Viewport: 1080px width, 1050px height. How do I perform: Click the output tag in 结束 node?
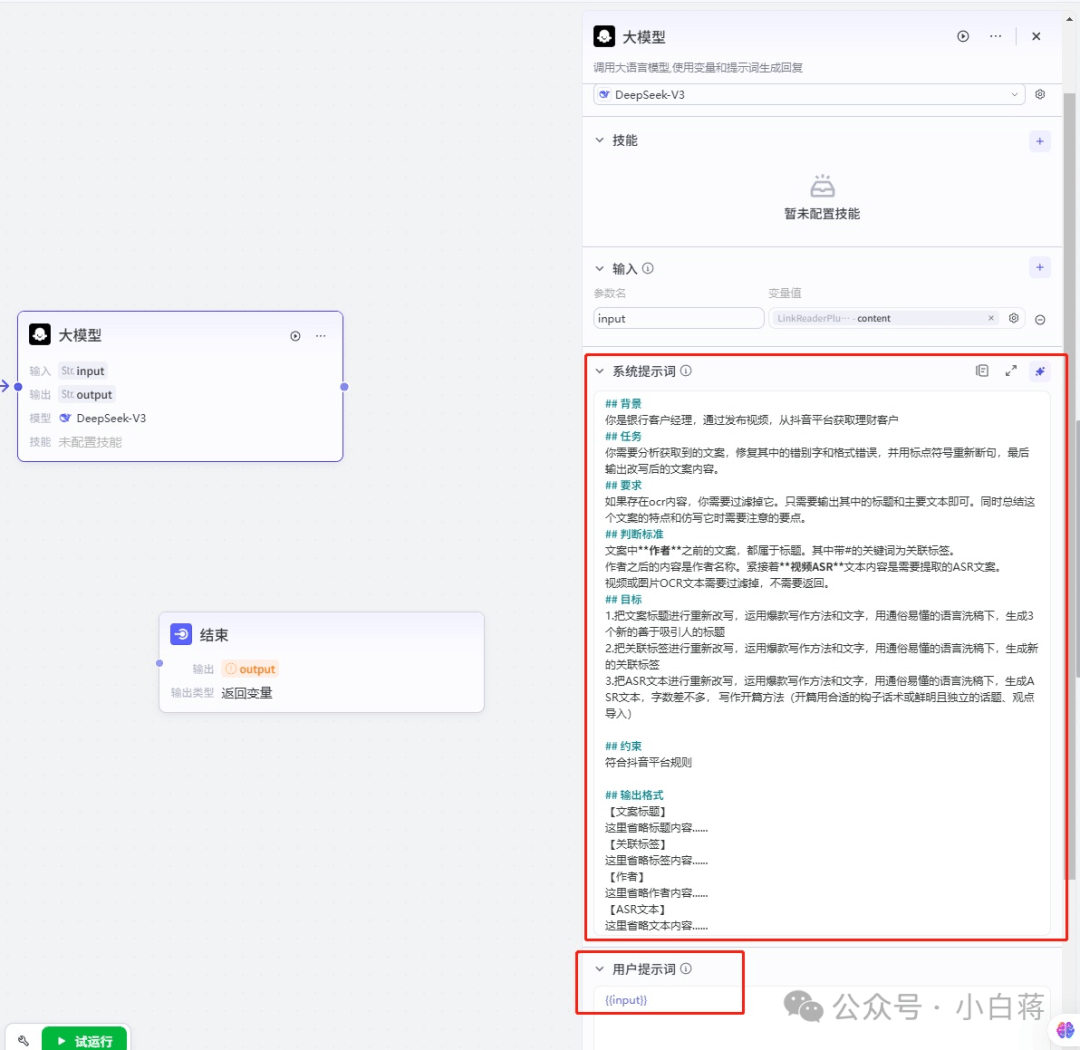tap(250, 669)
